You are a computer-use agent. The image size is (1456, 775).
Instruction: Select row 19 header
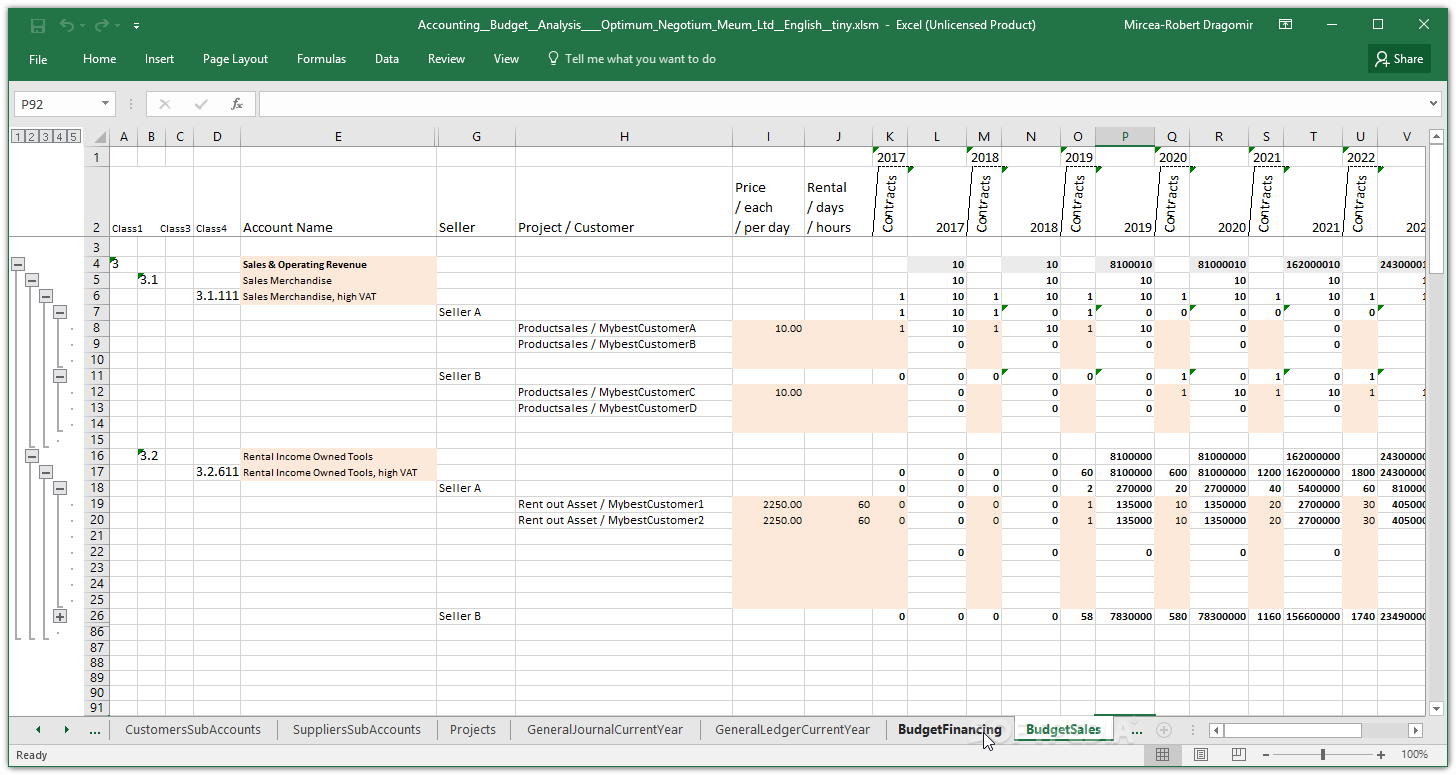(x=97, y=504)
